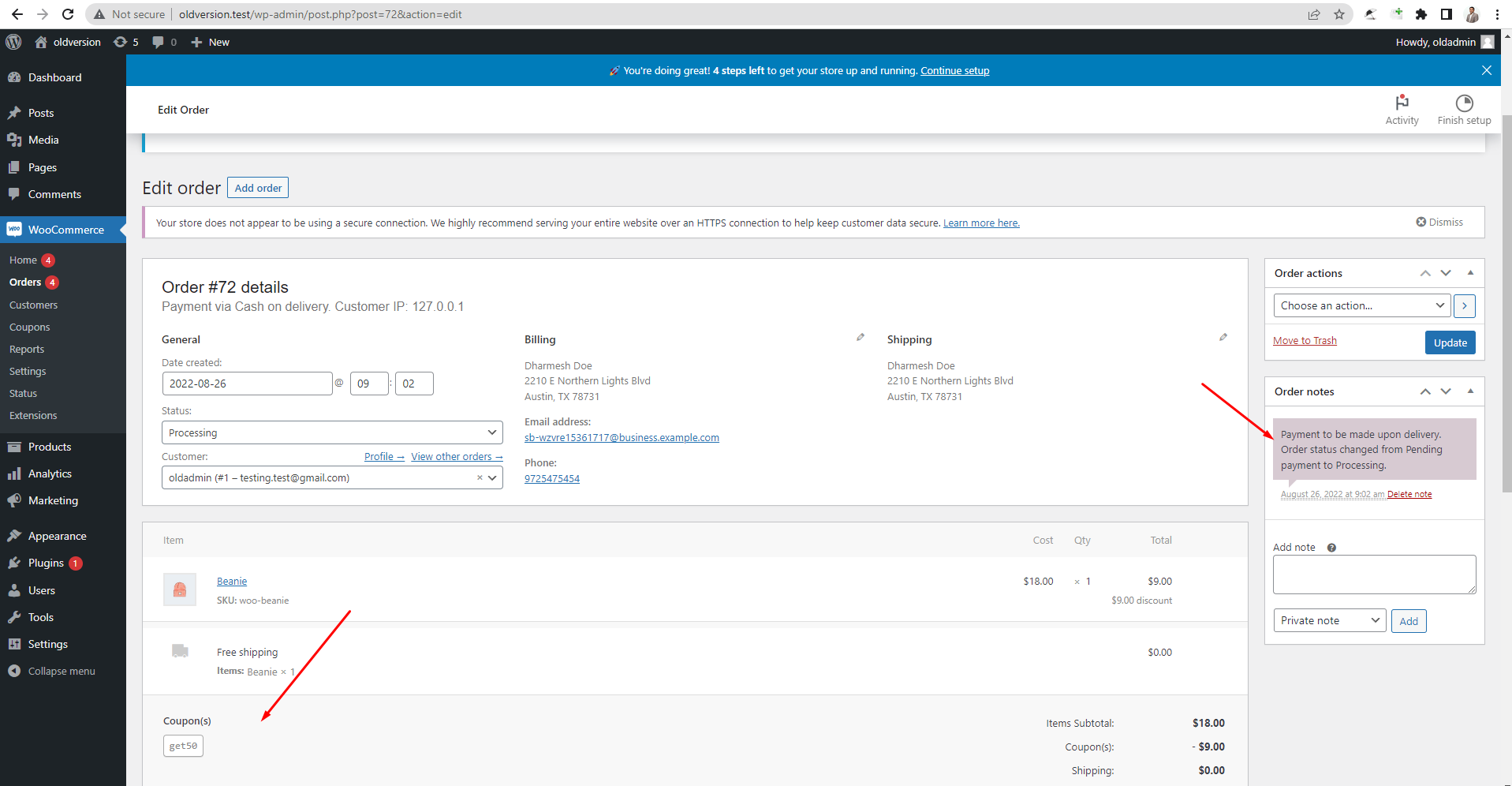Dismiss the setup banner via X icon
The image size is (1512, 786).
[x=1486, y=70]
